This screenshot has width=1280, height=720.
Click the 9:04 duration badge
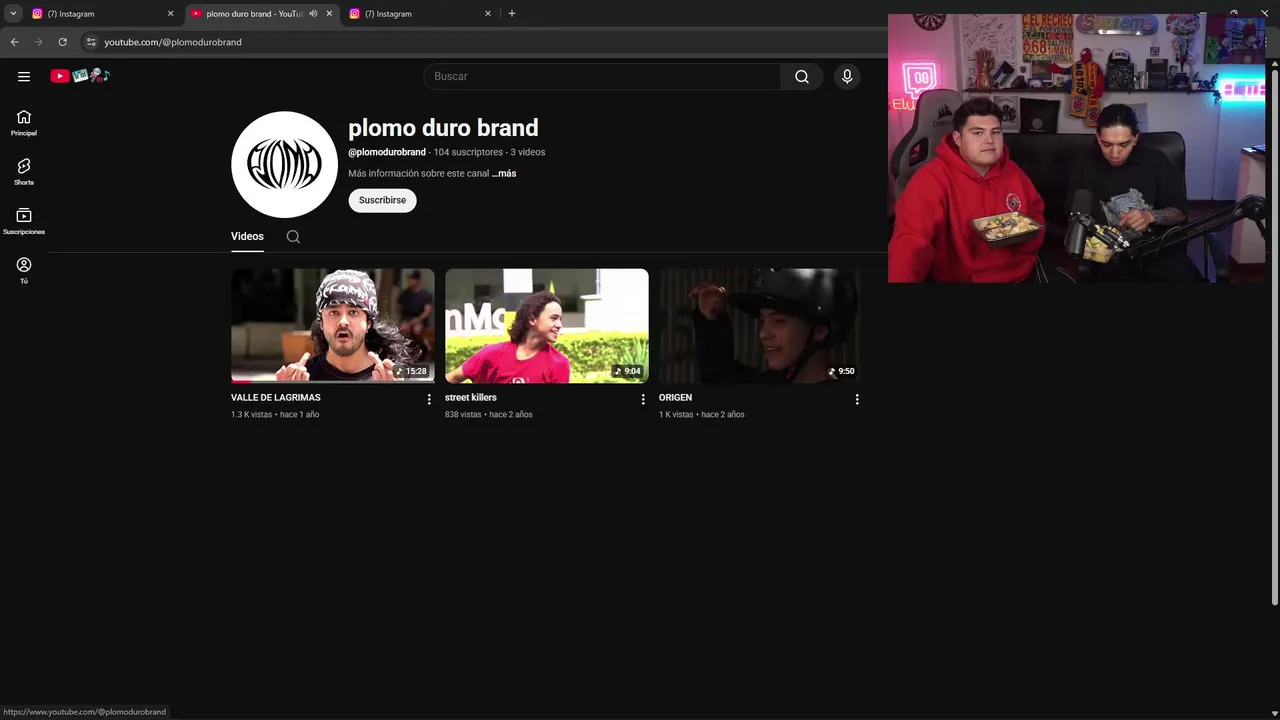(627, 371)
